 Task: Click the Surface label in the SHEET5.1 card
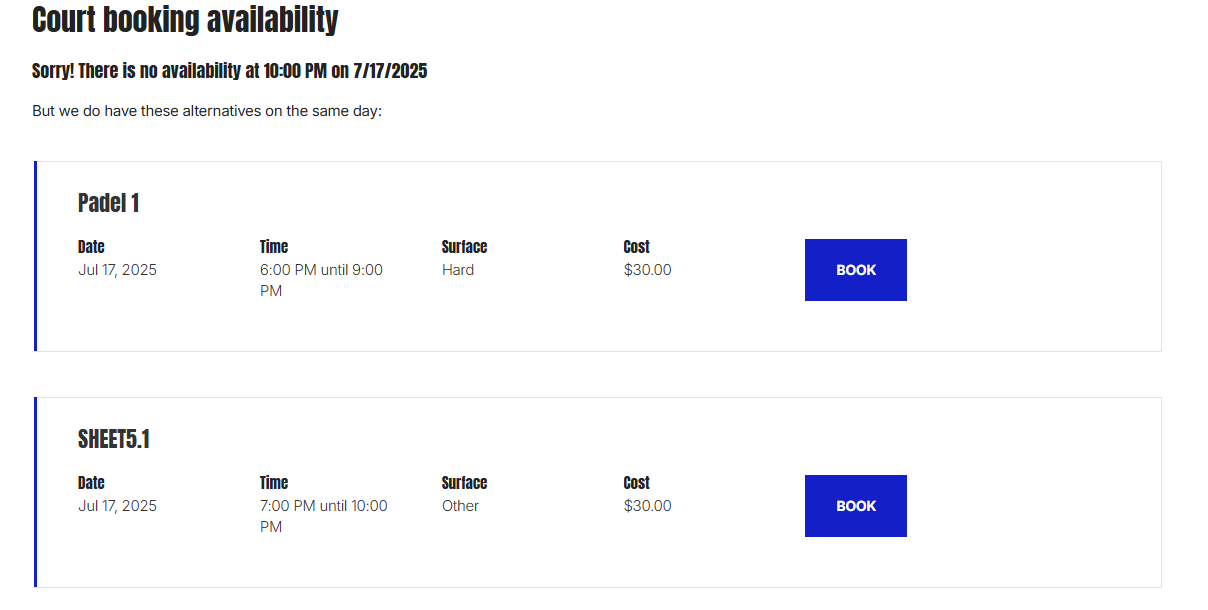click(464, 483)
